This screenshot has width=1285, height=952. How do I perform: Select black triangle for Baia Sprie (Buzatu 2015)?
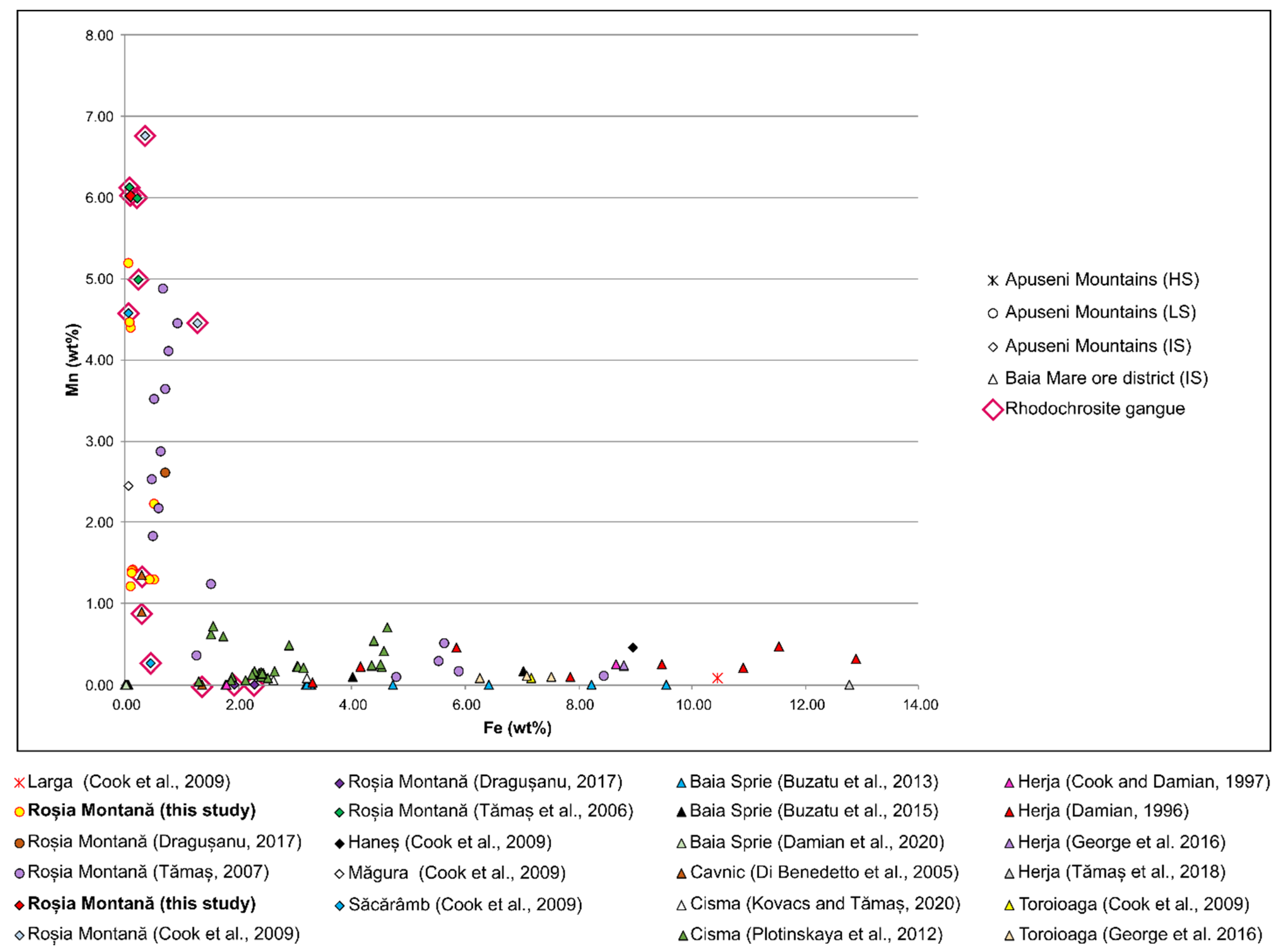[x=681, y=813]
